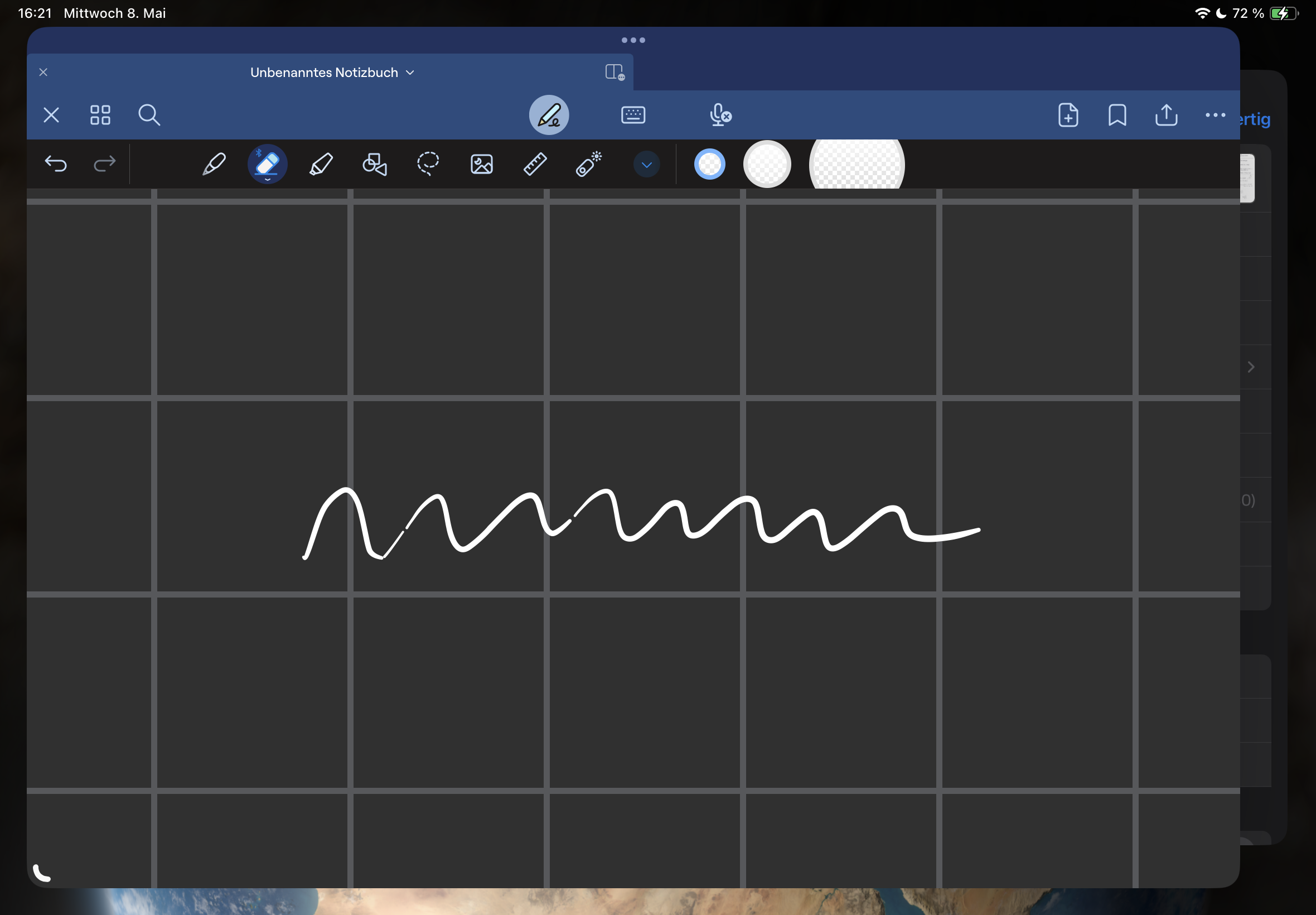Toggle the Eraser tool options
Screen dimensions: 1316x915
coord(267,165)
